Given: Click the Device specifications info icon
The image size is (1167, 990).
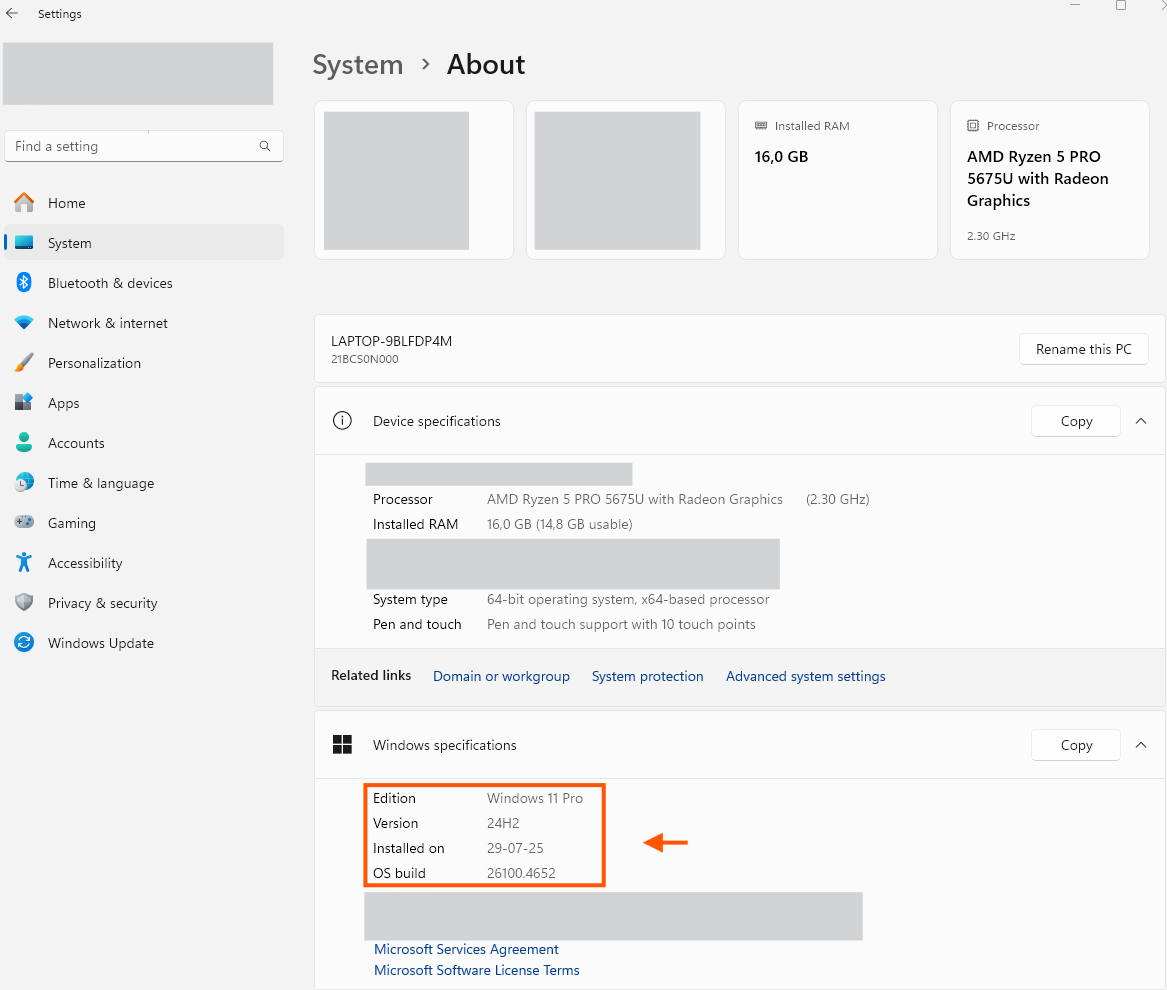Looking at the screenshot, I should [x=342, y=421].
